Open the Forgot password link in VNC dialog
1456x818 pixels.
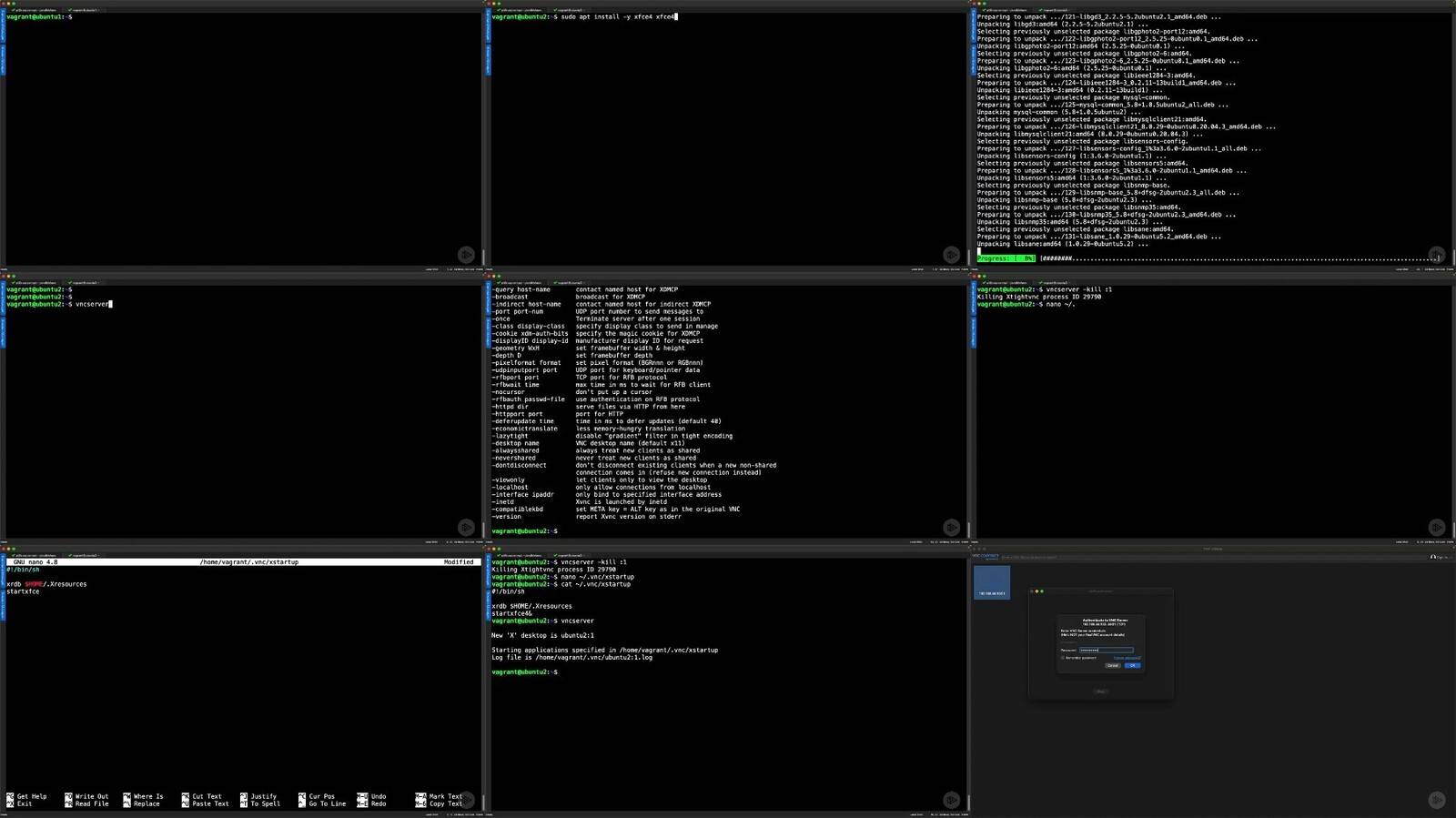[x=1127, y=658]
